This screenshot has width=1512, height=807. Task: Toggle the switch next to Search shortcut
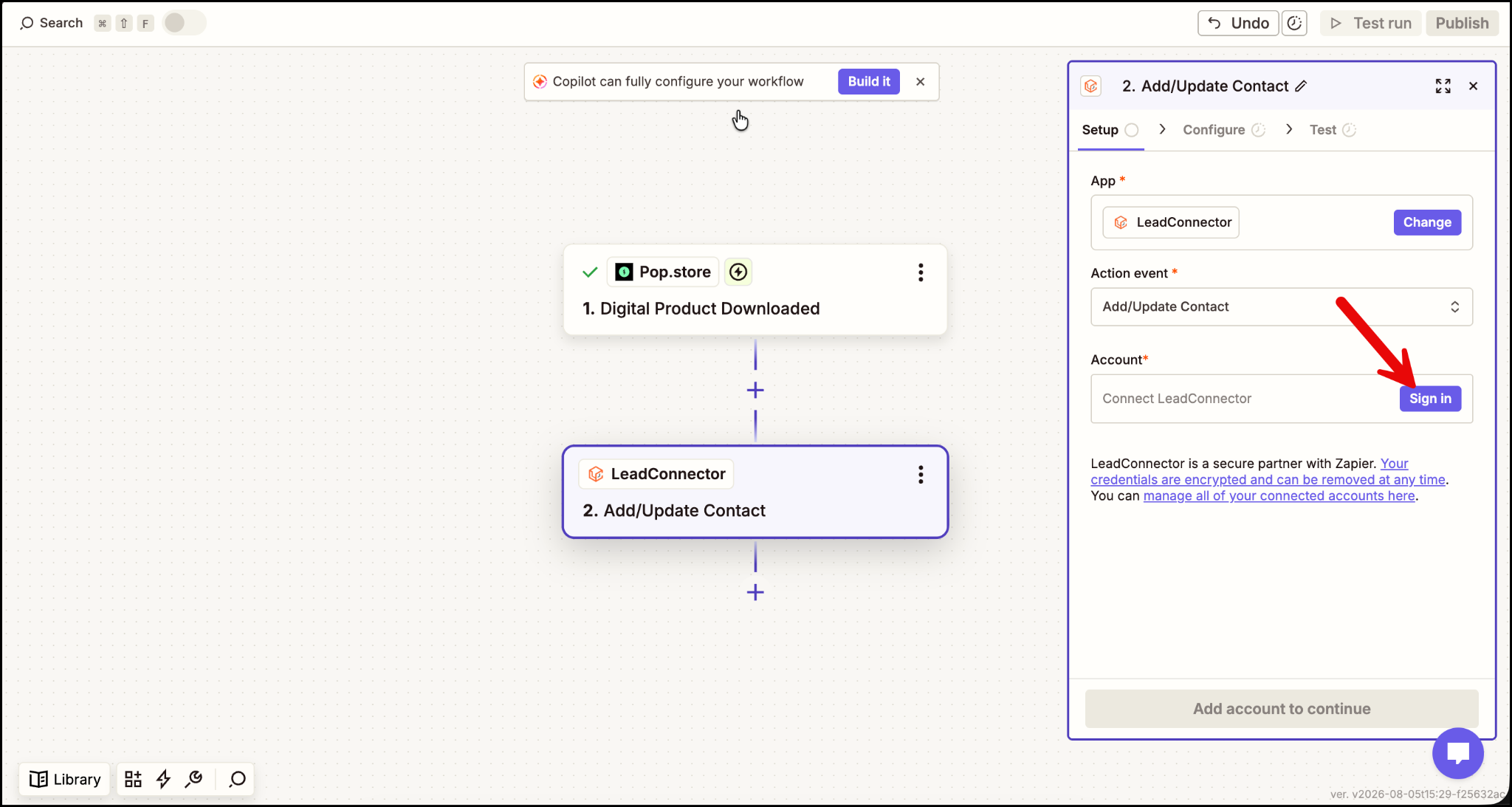coord(184,23)
